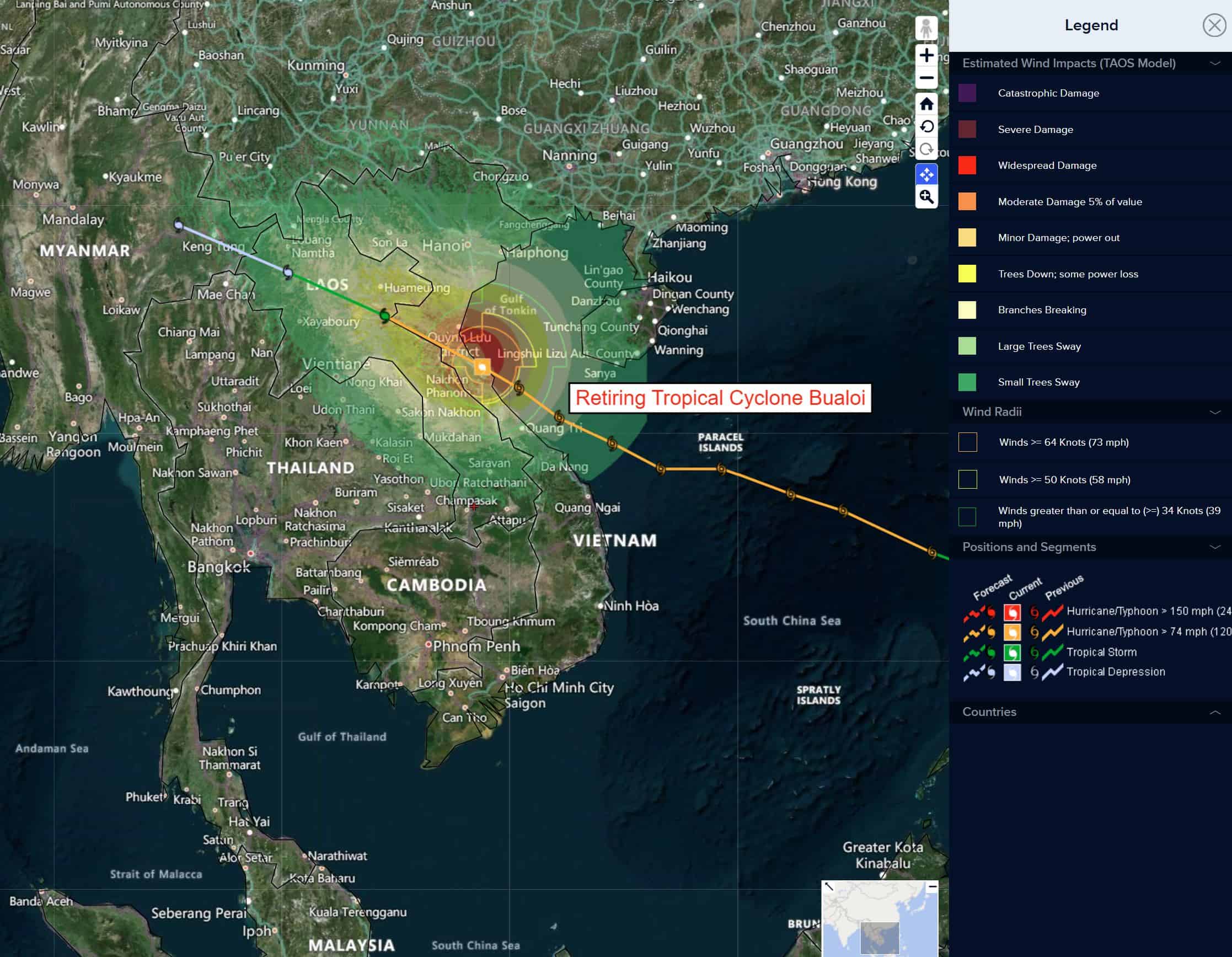
Task: Zoom in with the plus button
Action: tap(926, 55)
